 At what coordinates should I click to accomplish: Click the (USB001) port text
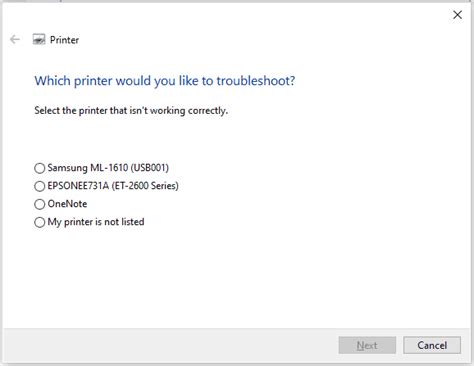[x=150, y=168]
